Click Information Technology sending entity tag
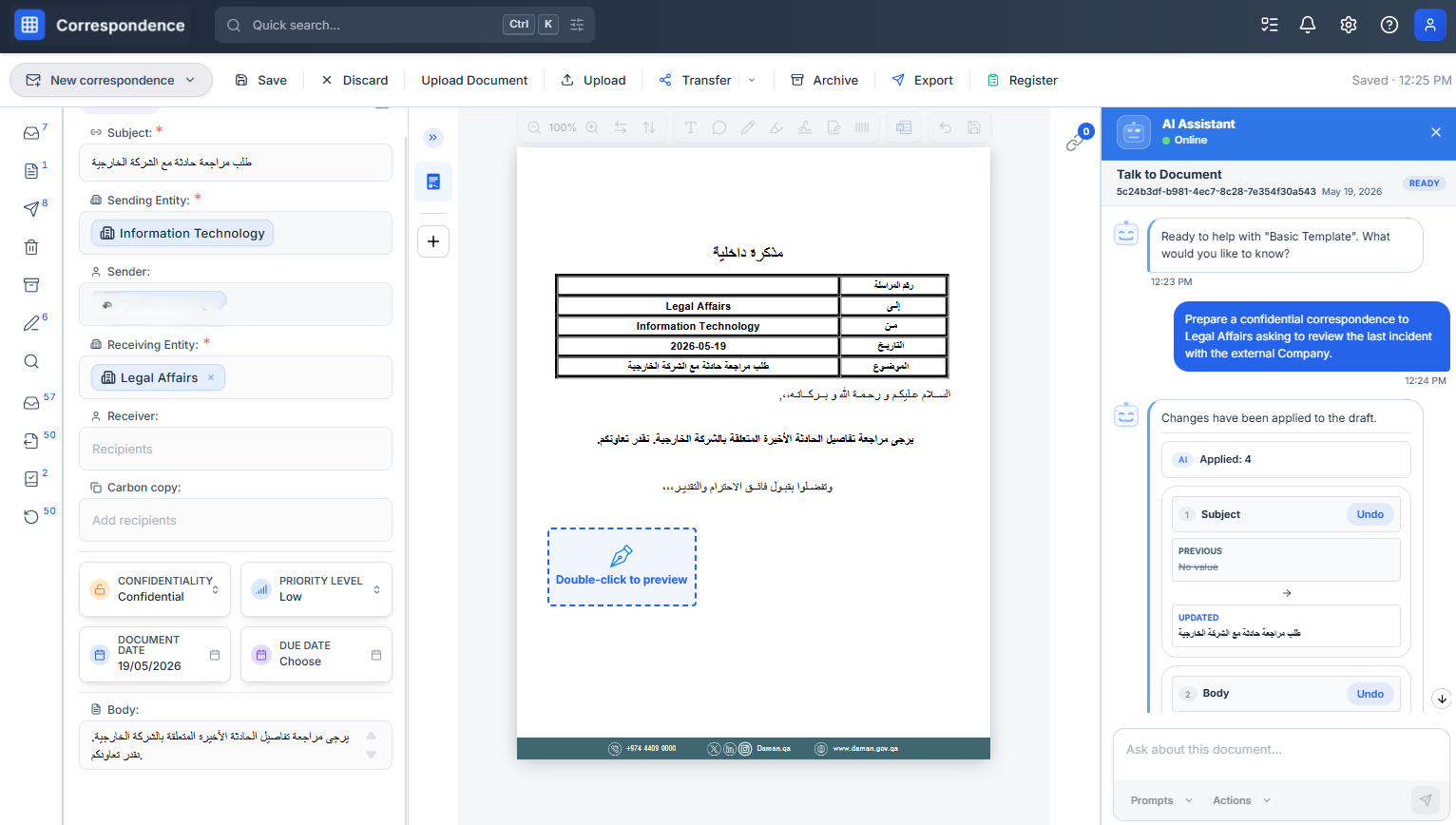The width and height of the screenshot is (1456, 825). coord(182,233)
